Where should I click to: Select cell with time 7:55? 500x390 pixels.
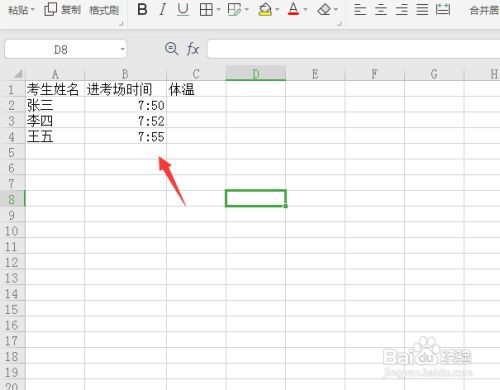pyautogui.click(x=125, y=136)
